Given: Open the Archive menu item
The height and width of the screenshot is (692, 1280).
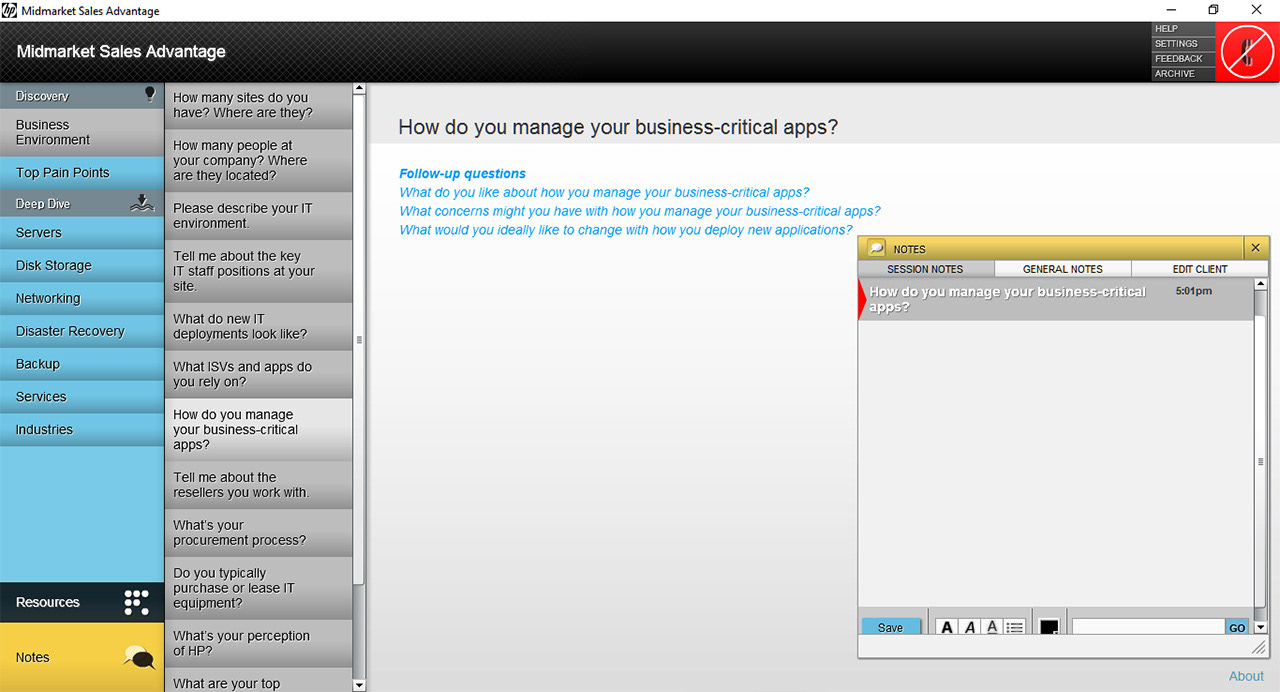Looking at the screenshot, I should 1183,74.
